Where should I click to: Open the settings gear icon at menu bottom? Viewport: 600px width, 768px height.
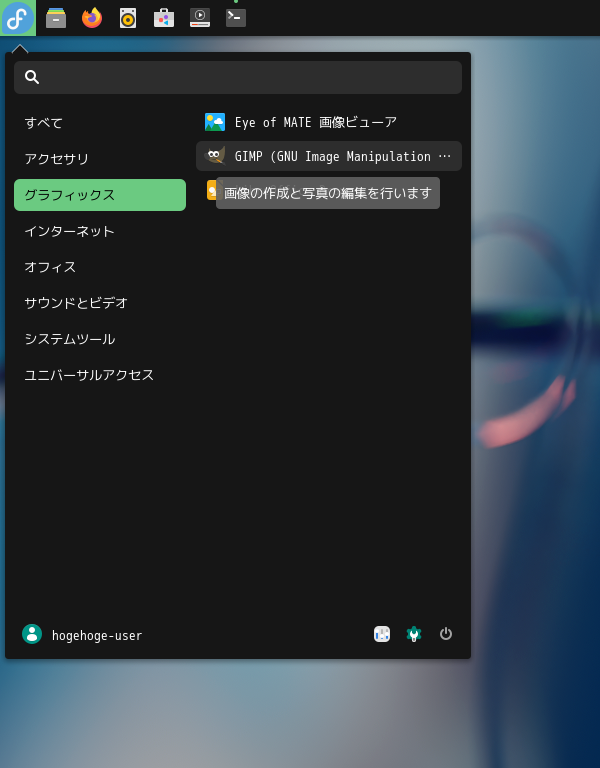pyautogui.click(x=414, y=634)
